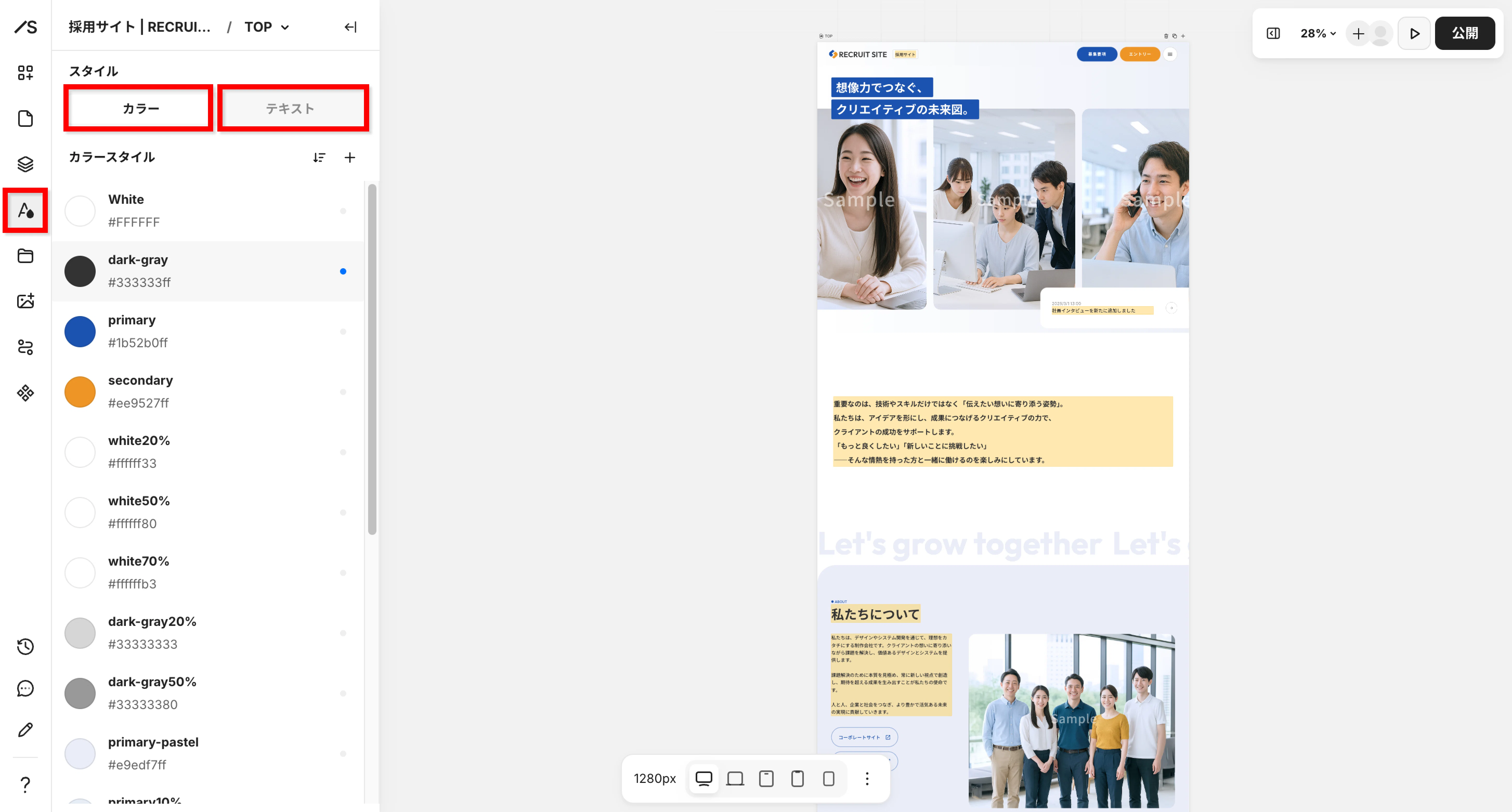Open the comments chat icon

[x=25, y=688]
